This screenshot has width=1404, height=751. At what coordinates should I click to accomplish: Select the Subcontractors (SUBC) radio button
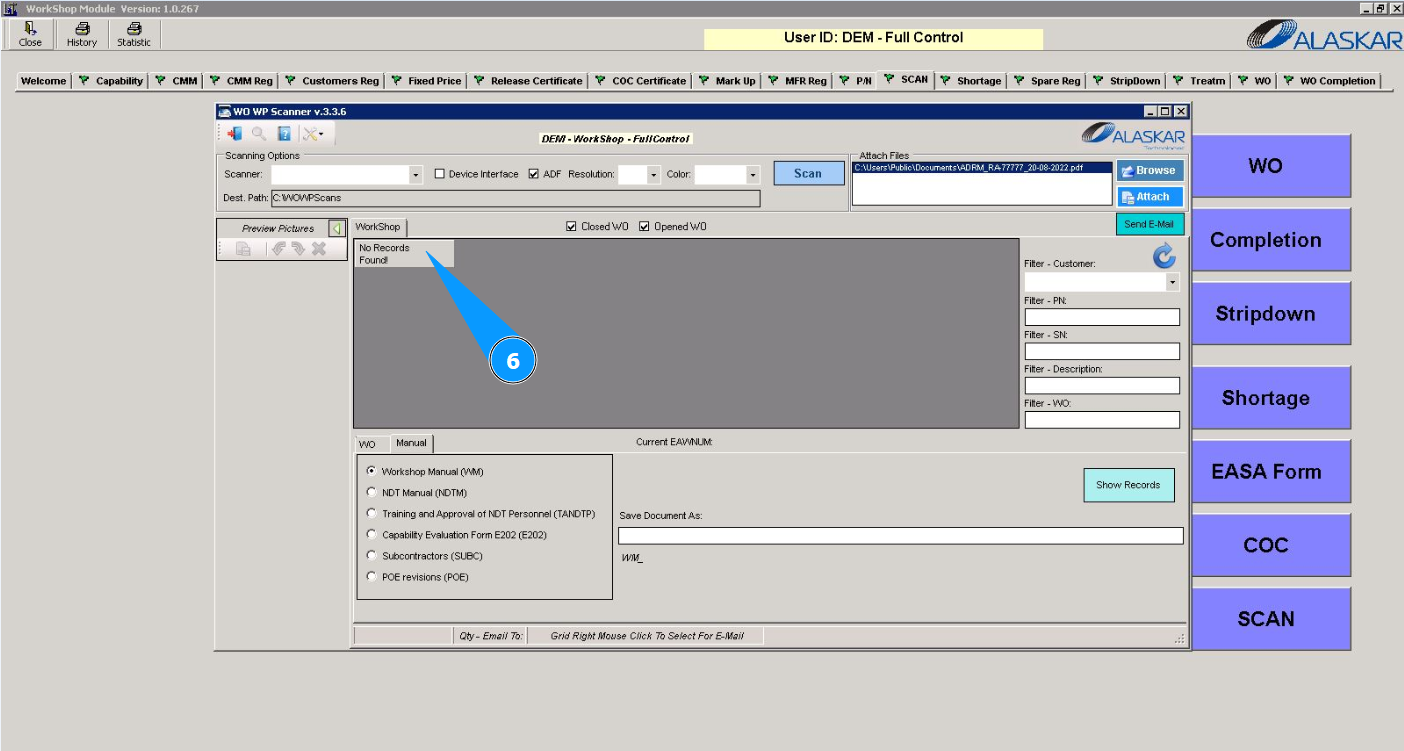click(x=372, y=555)
